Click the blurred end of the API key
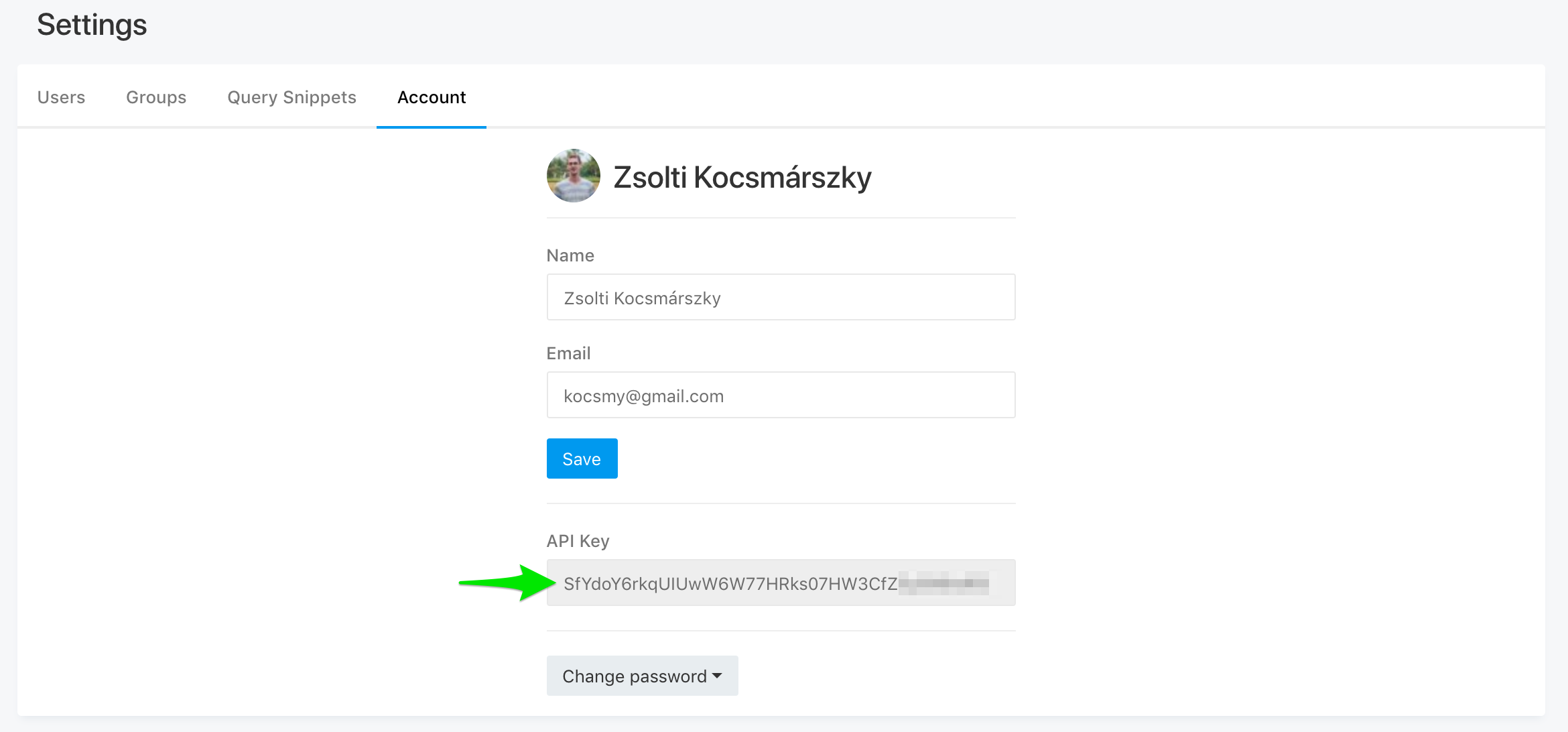The image size is (1568, 732). click(x=943, y=583)
